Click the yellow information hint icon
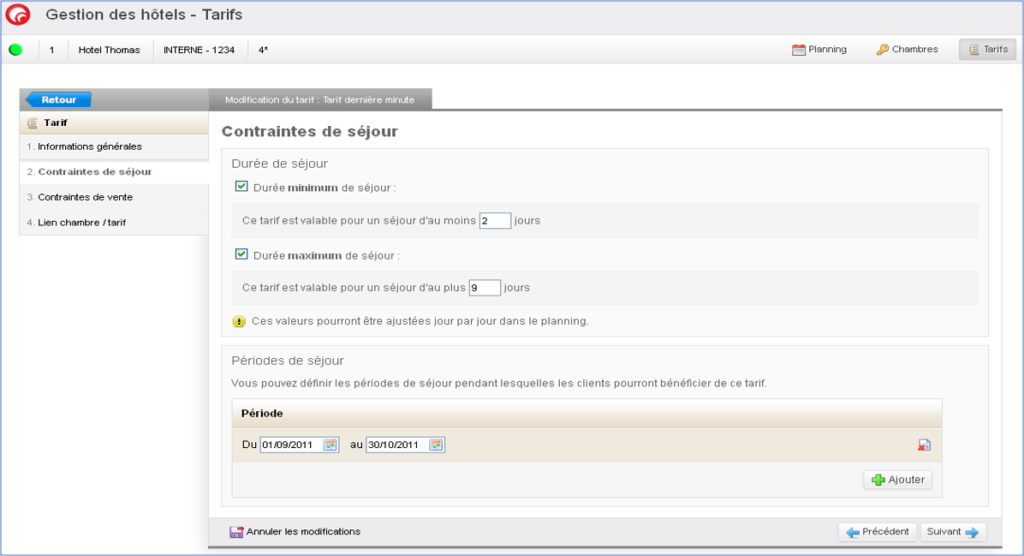This screenshot has width=1024, height=556. 239,322
